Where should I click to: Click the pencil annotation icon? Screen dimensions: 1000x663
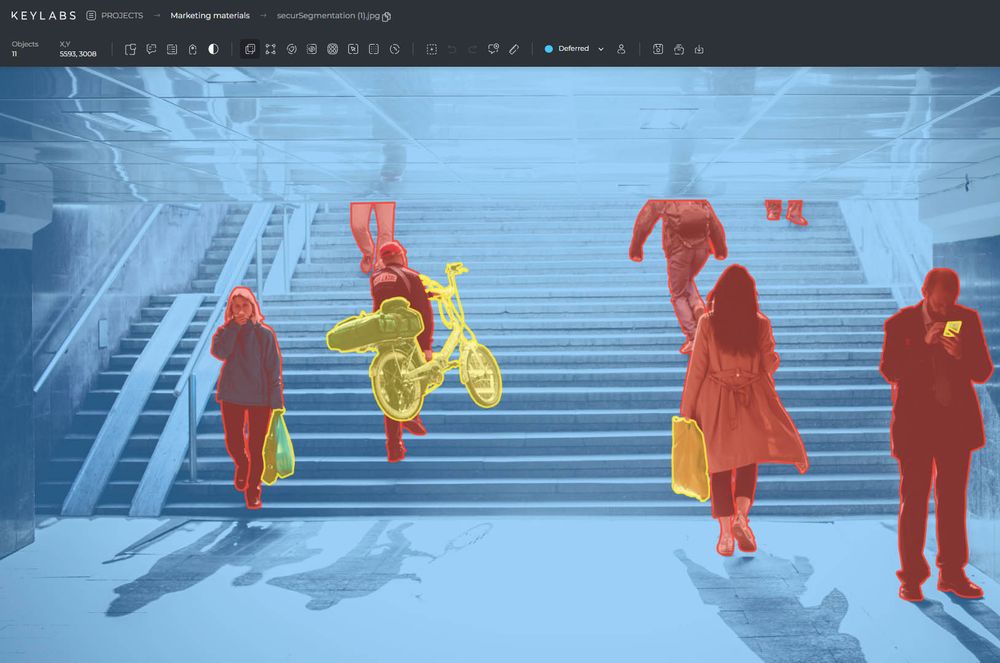514,48
